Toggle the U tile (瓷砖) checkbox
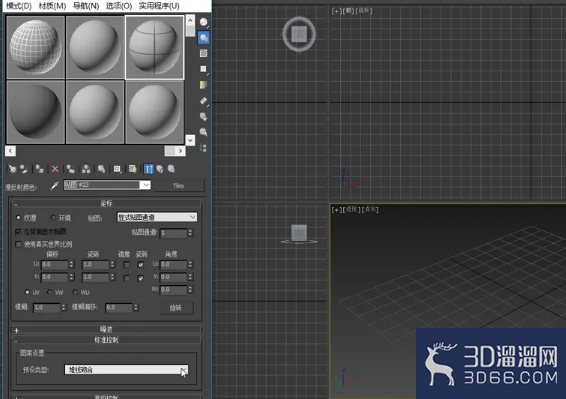The width and height of the screenshot is (566, 399). pos(141,265)
